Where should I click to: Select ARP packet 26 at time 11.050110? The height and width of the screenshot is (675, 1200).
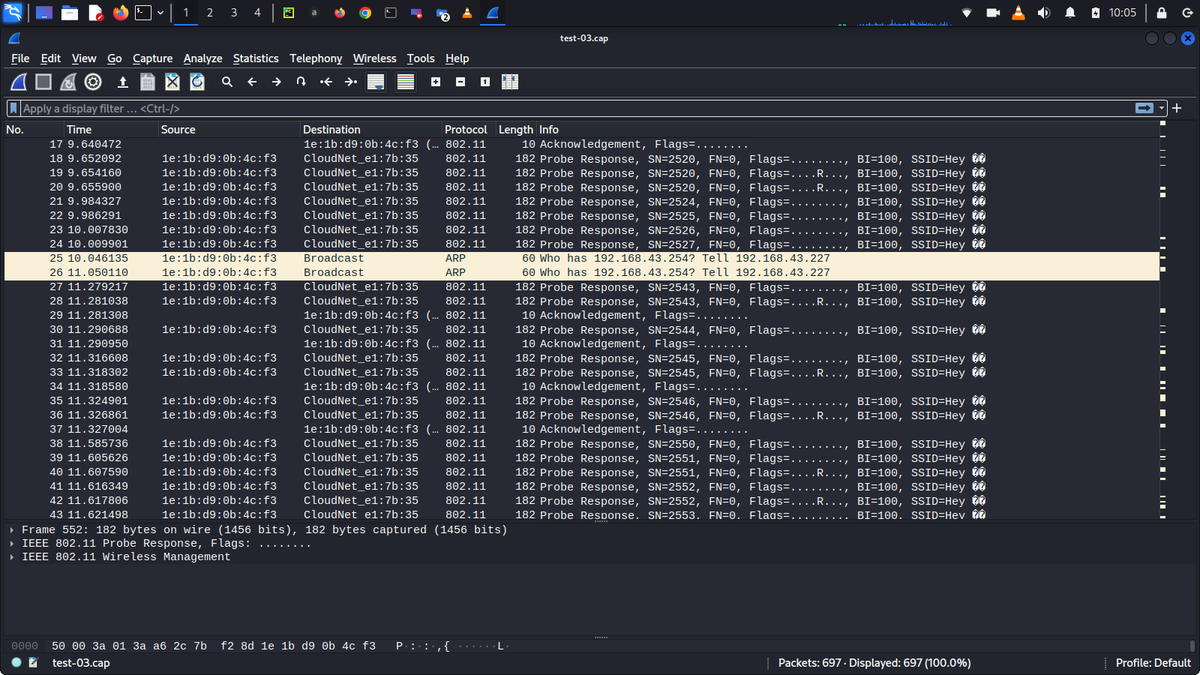point(582,272)
